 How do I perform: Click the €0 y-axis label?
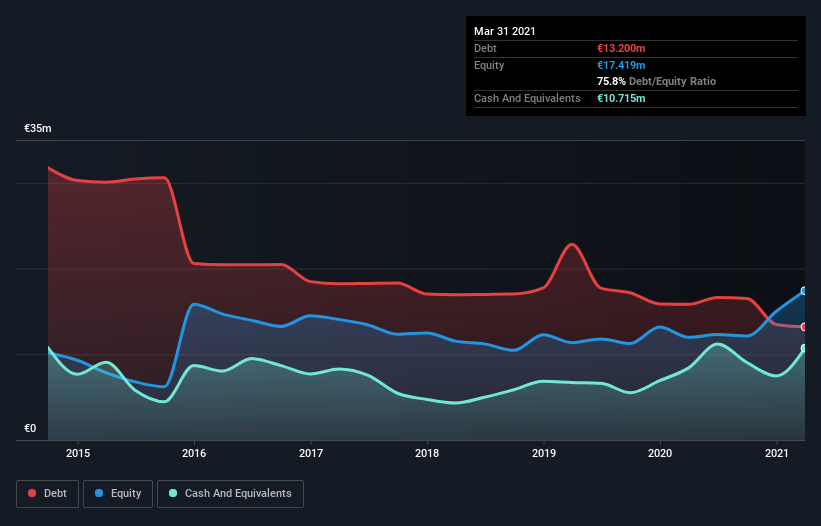click(30, 428)
